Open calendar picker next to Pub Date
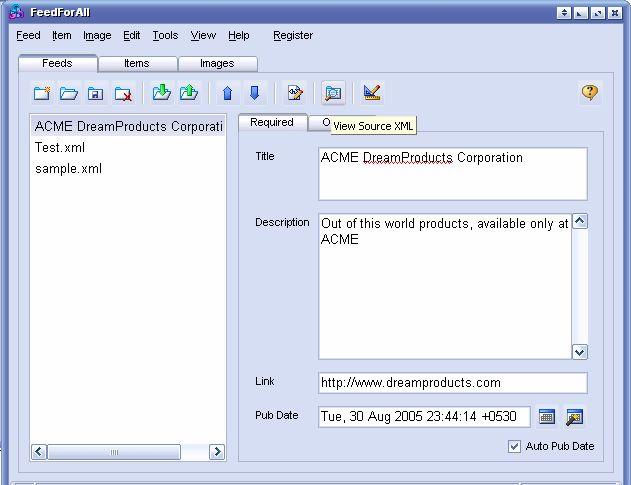631x485 pixels. pos(547,417)
